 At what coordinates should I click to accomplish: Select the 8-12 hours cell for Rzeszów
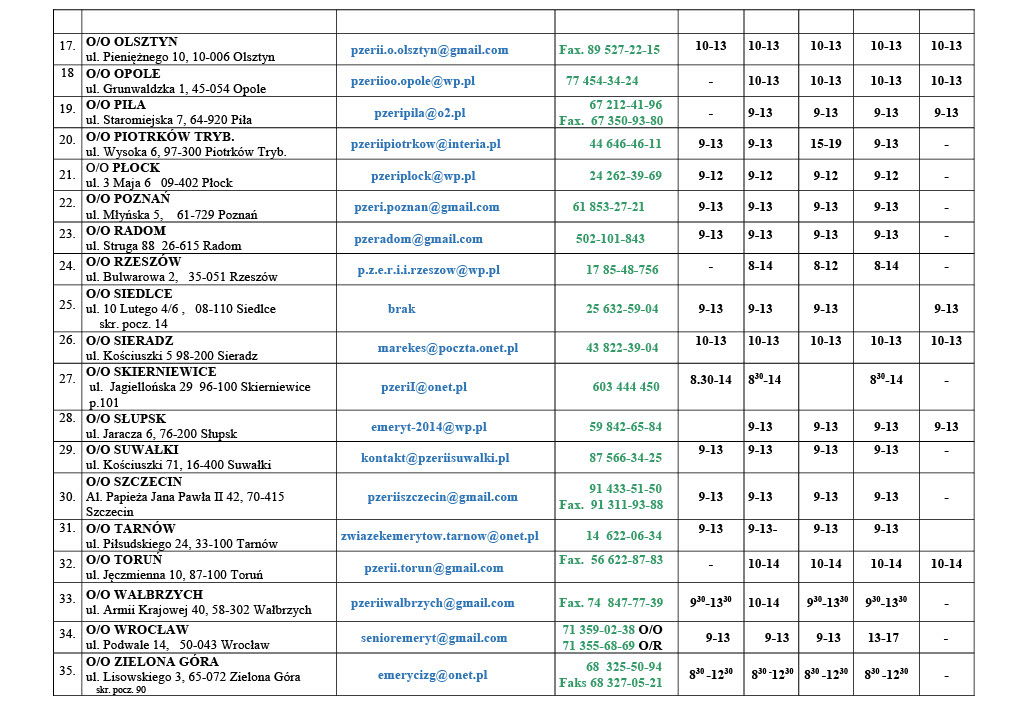tap(826, 266)
